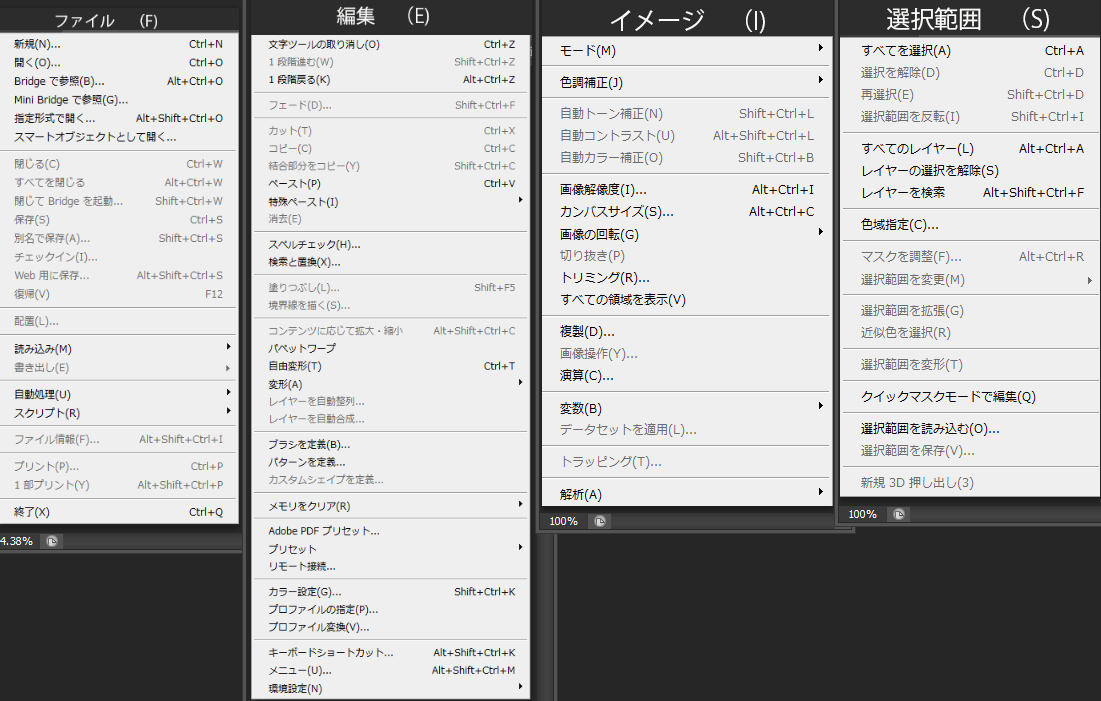Expand the 変形(A) submenu
The width and height of the screenshot is (1101, 701).
click(x=390, y=384)
